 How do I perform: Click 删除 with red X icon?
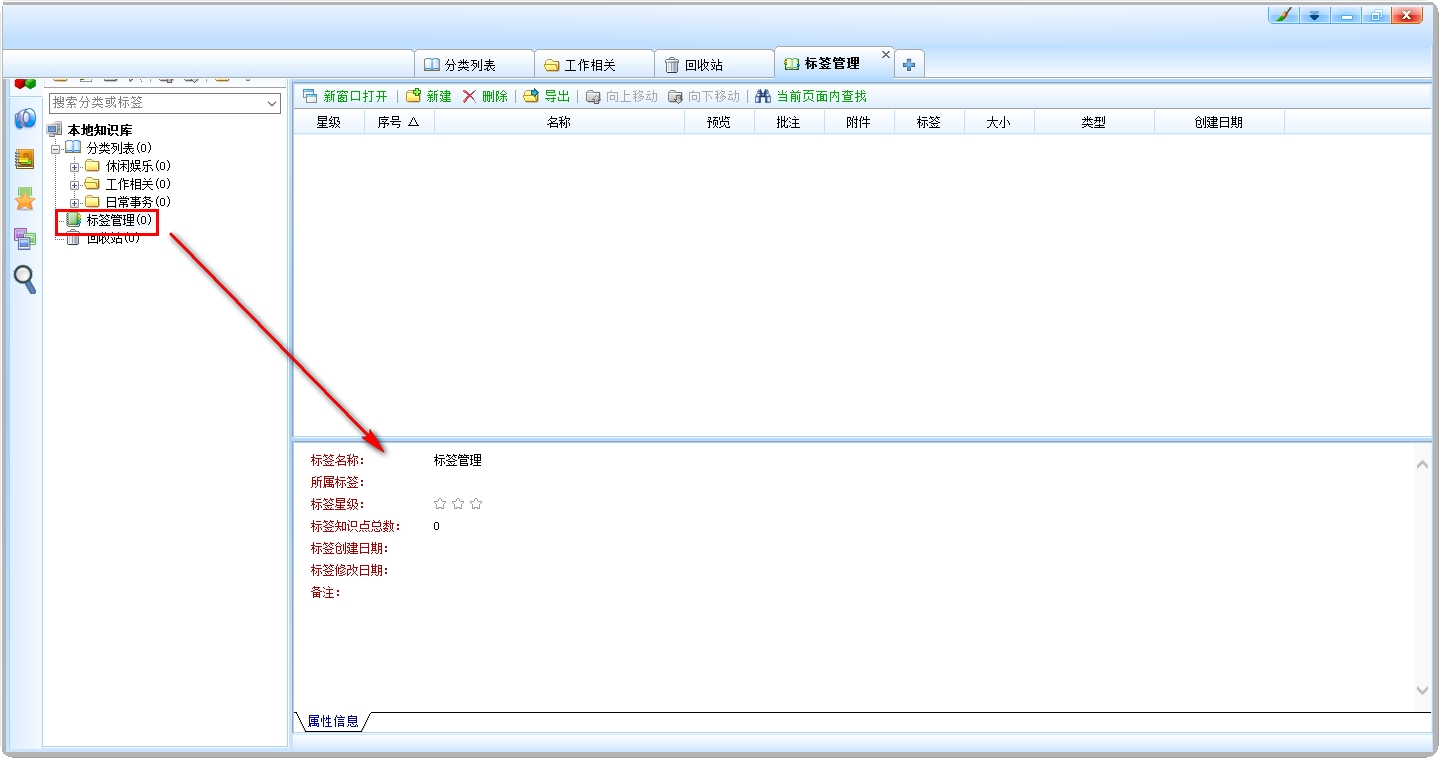coord(485,96)
